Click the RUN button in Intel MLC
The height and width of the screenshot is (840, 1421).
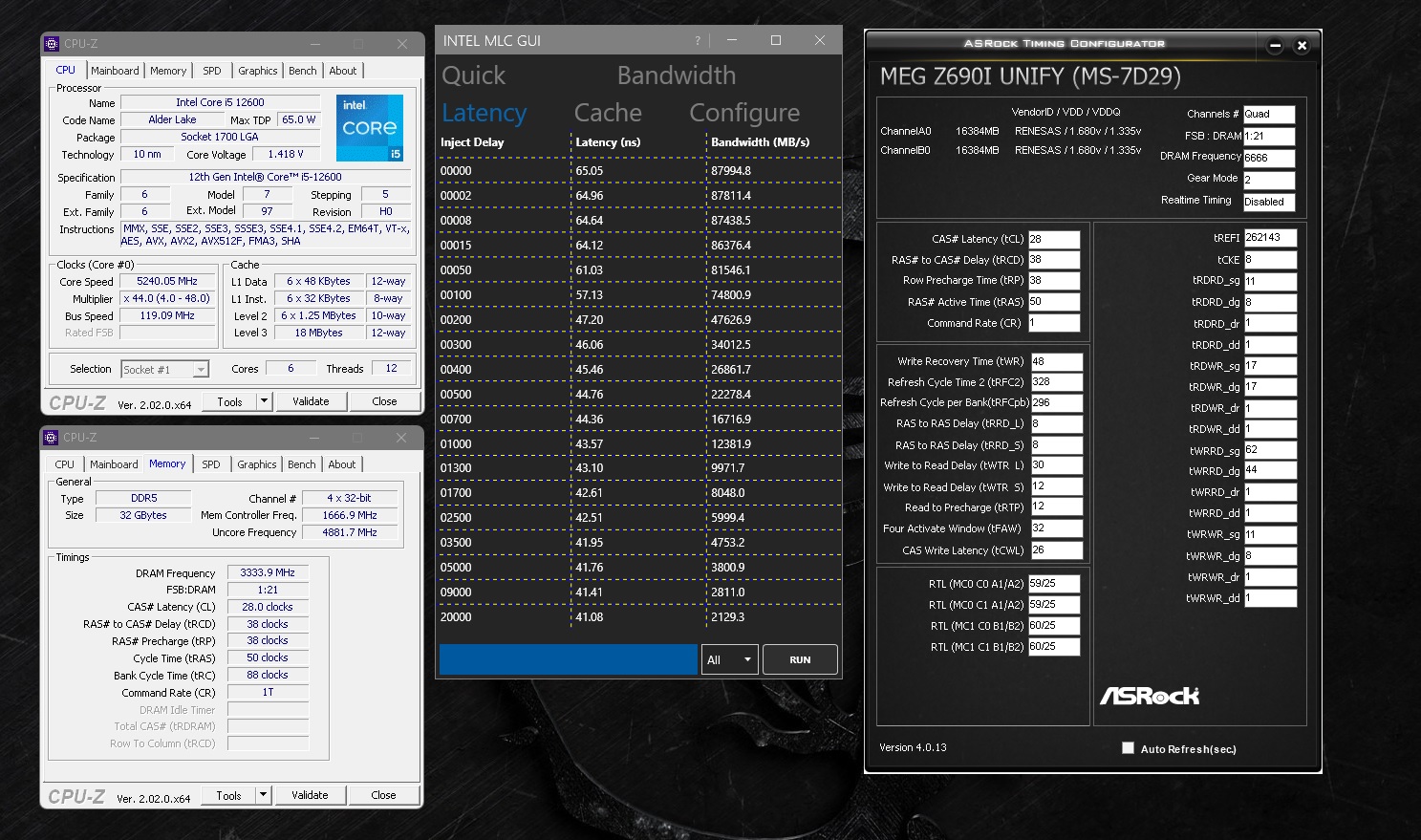800,659
